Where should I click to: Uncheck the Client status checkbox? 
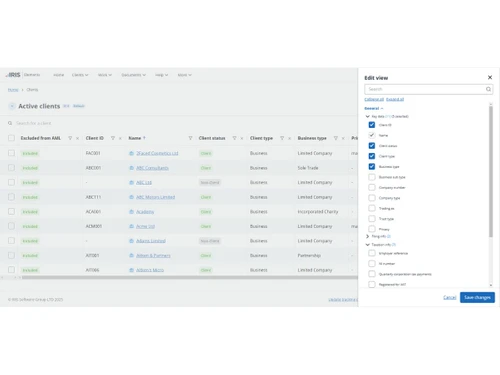[372, 146]
